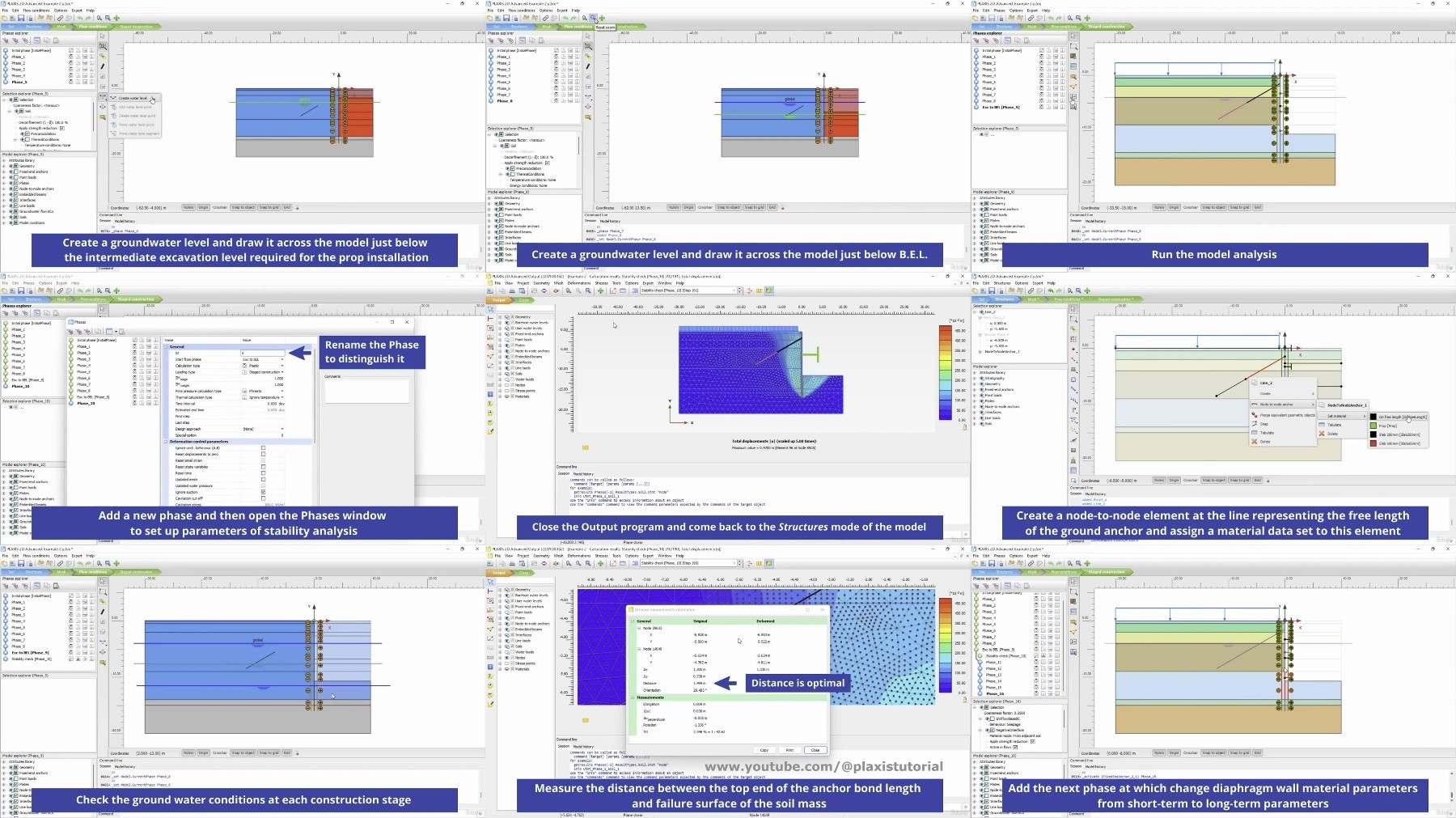Toggle Fixed-end anchors checkbox in top-left Model explorer
Screen dimensions: 1456x818
[15, 172]
